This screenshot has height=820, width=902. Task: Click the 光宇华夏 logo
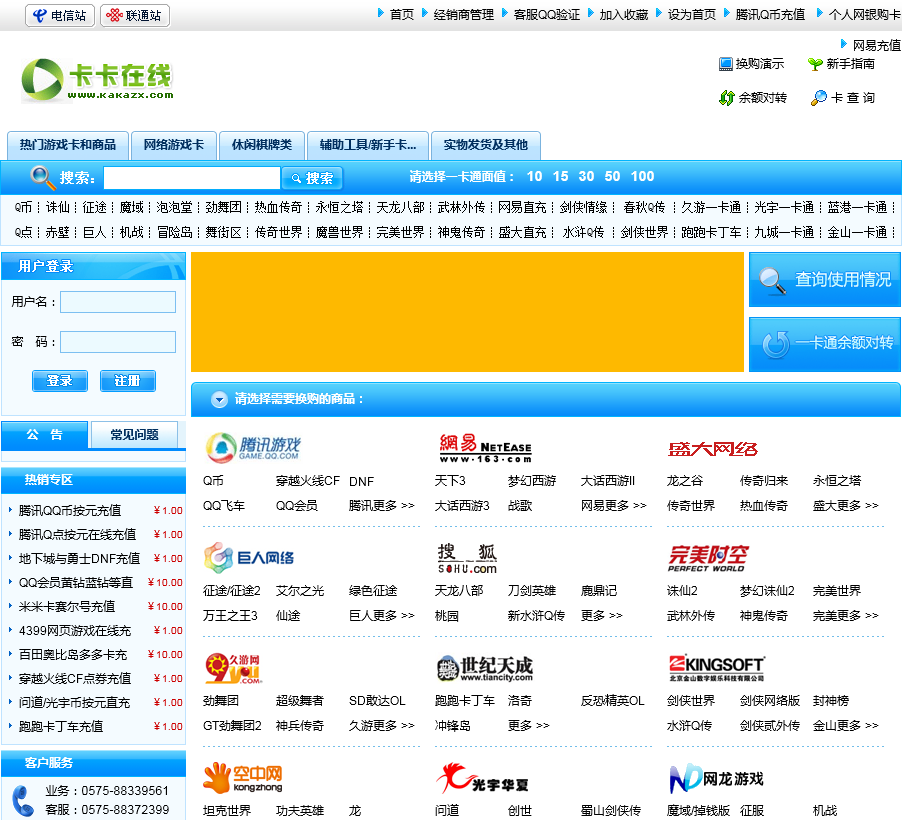pos(482,779)
